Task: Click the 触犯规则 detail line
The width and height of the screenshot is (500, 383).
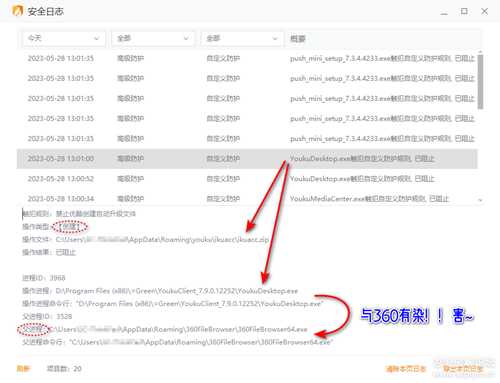Action: click(x=79, y=214)
